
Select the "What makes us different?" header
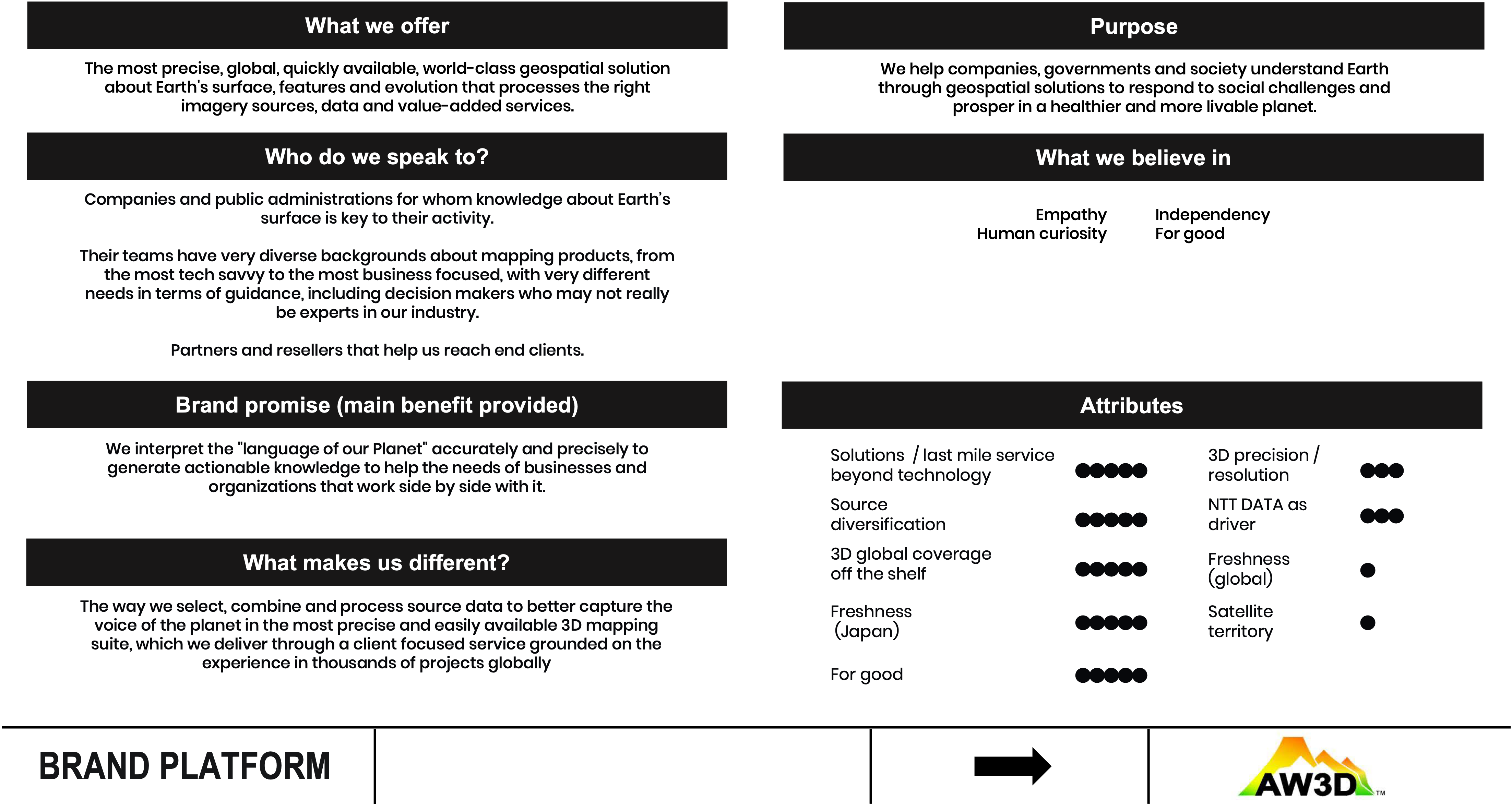[376, 563]
